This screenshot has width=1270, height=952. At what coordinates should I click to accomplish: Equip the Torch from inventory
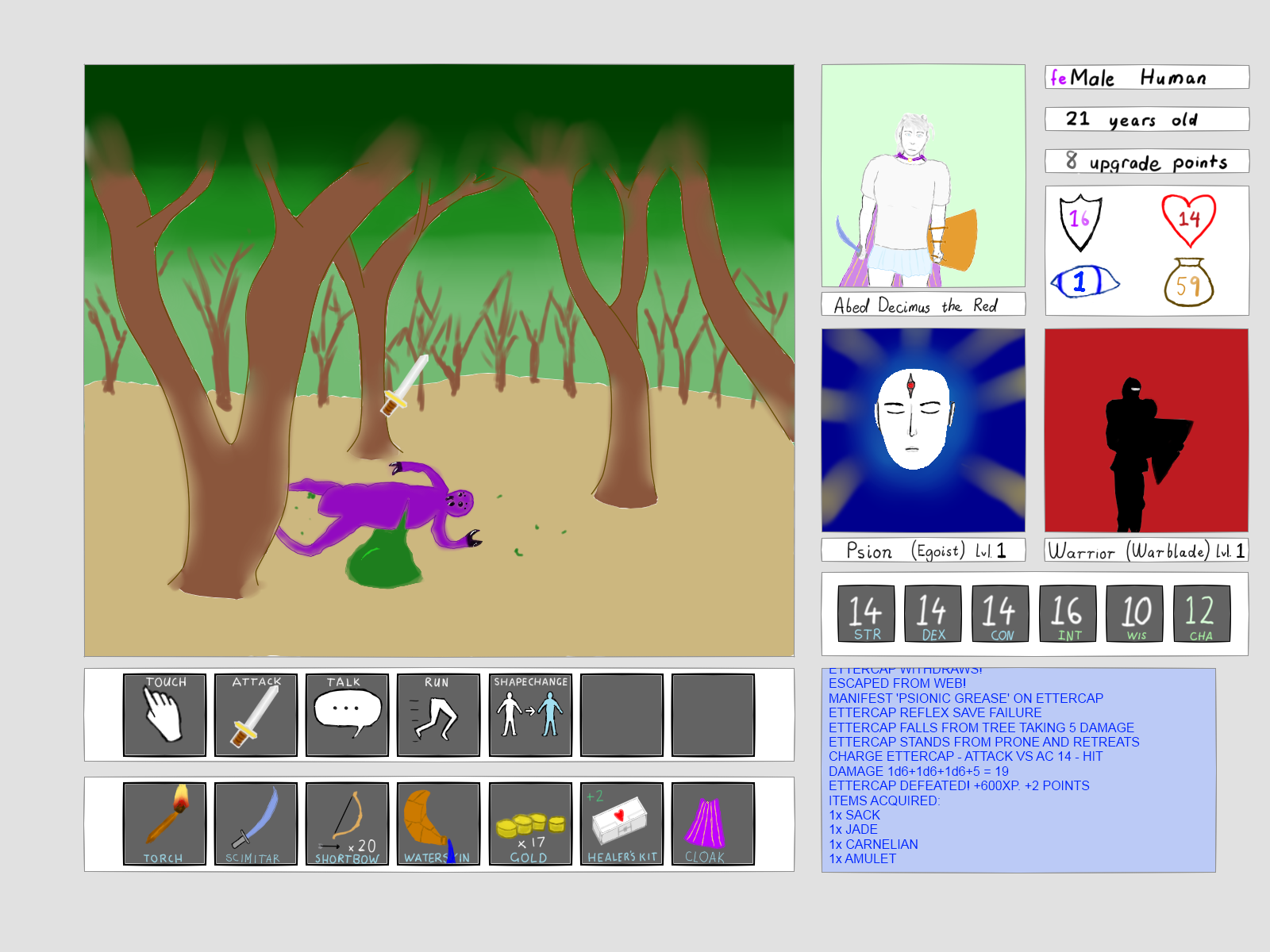164,823
